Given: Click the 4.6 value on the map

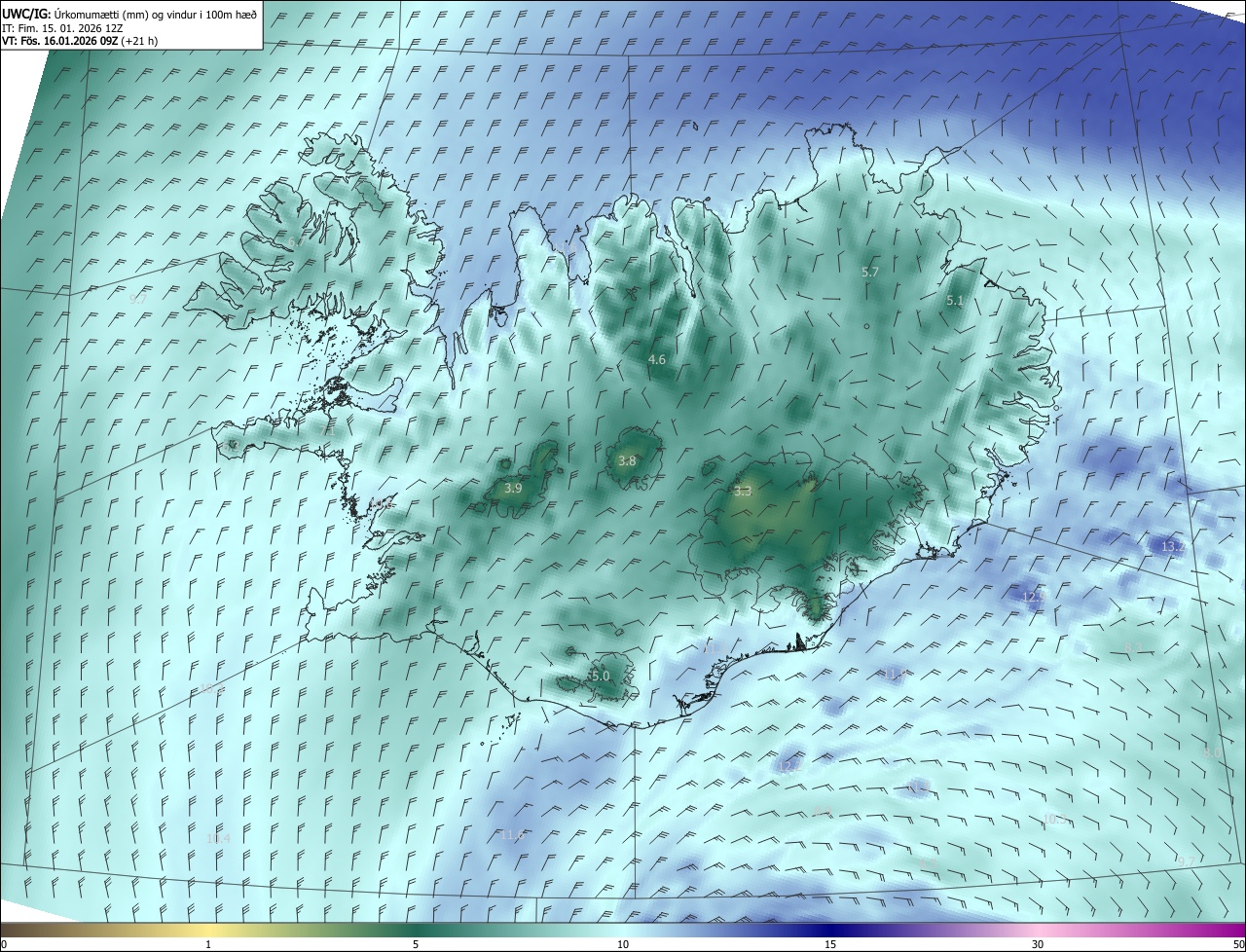Looking at the screenshot, I should (x=657, y=359).
